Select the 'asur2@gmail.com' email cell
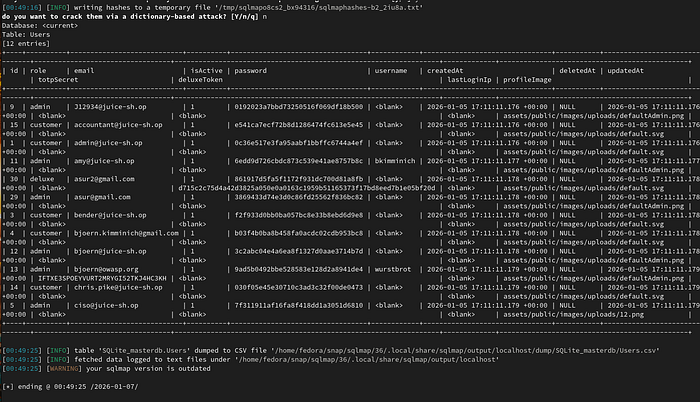 104,179
